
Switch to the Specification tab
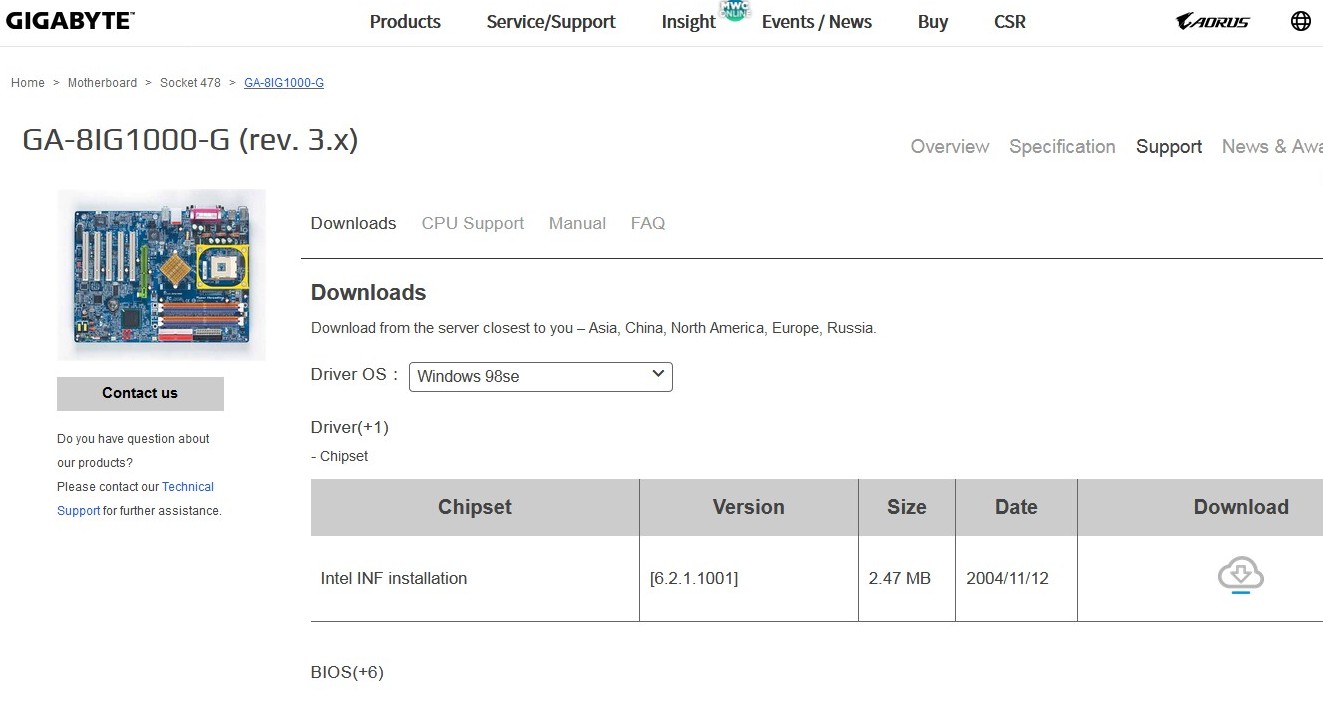pyautogui.click(x=1062, y=147)
